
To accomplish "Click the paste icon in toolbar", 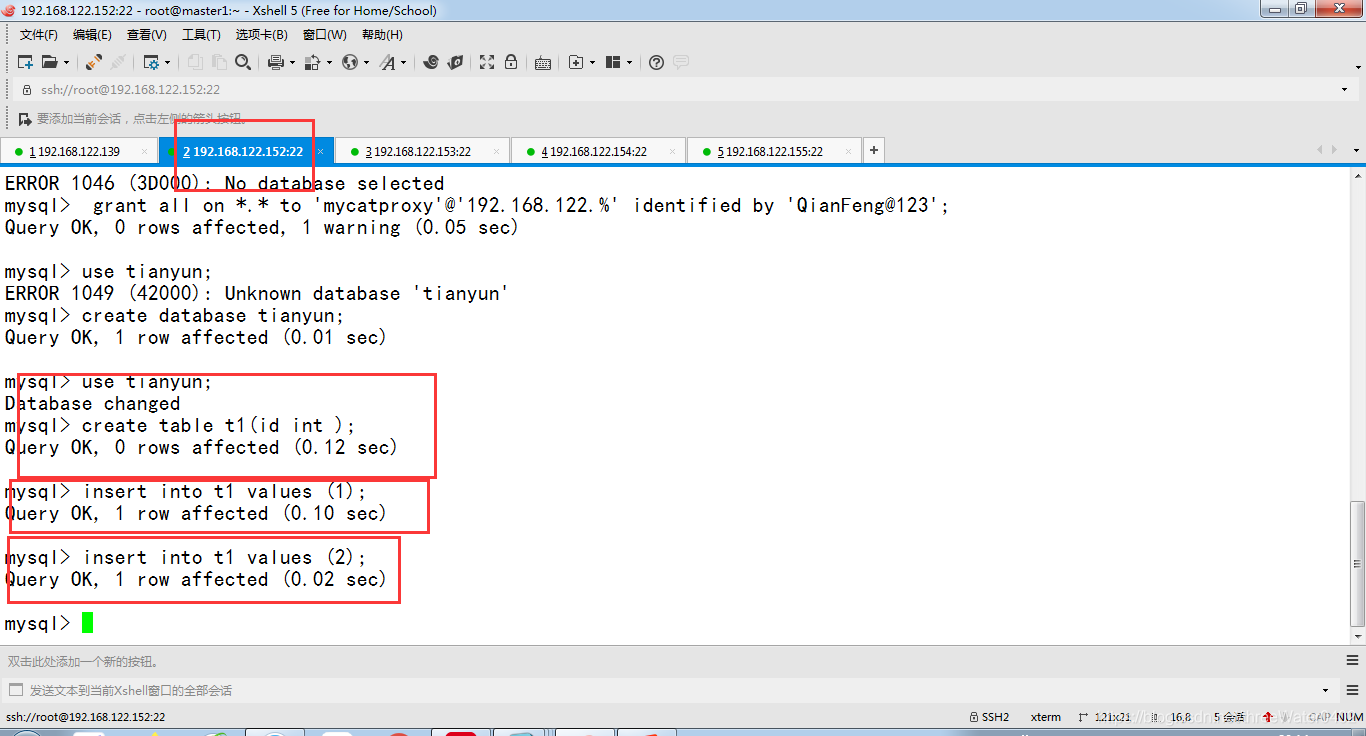I will tap(219, 62).
